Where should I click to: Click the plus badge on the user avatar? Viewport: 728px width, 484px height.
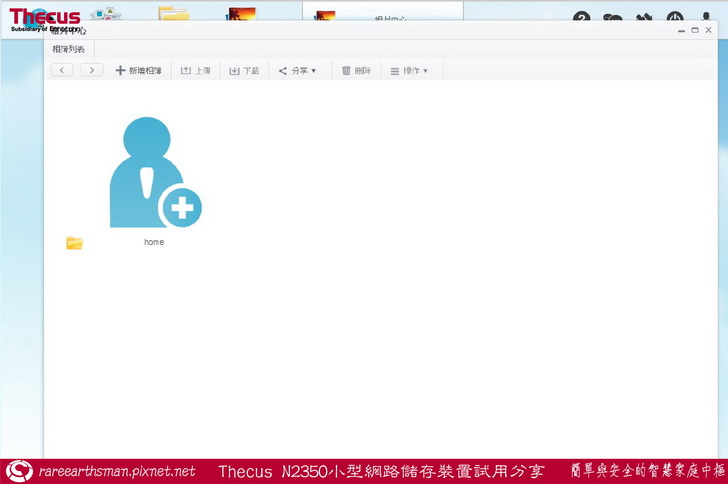pos(182,208)
